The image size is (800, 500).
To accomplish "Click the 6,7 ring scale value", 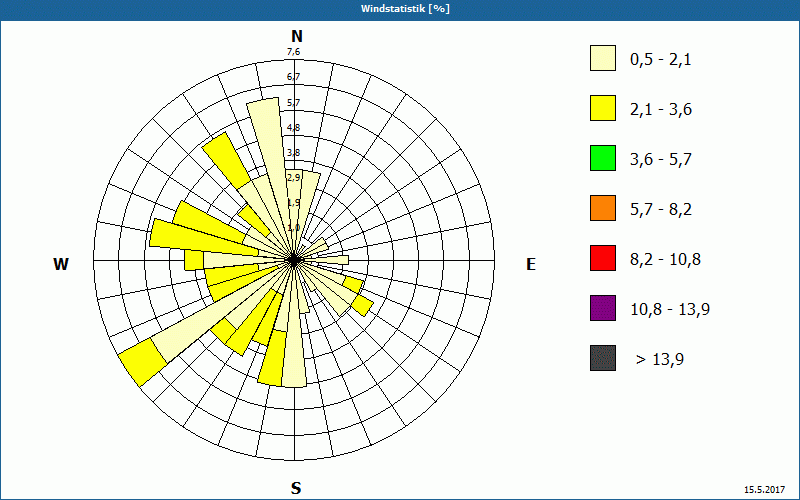I will click(x=293, y=77).
